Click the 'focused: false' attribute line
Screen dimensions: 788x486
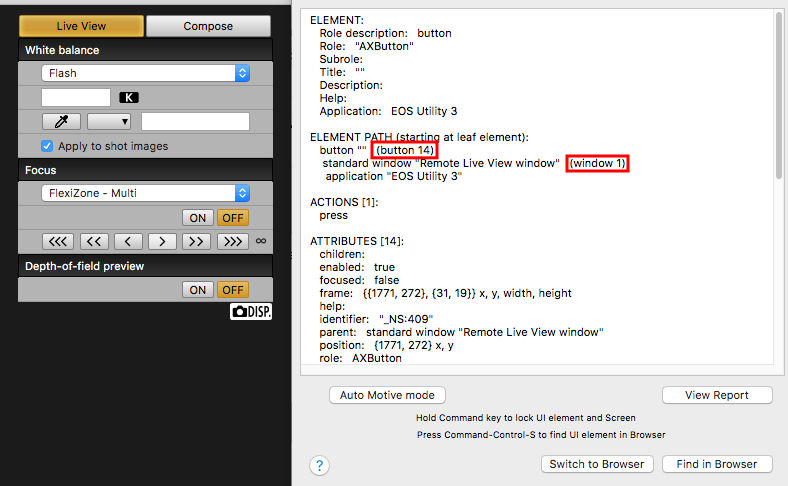pyautogui.click(x=359, y=280)
